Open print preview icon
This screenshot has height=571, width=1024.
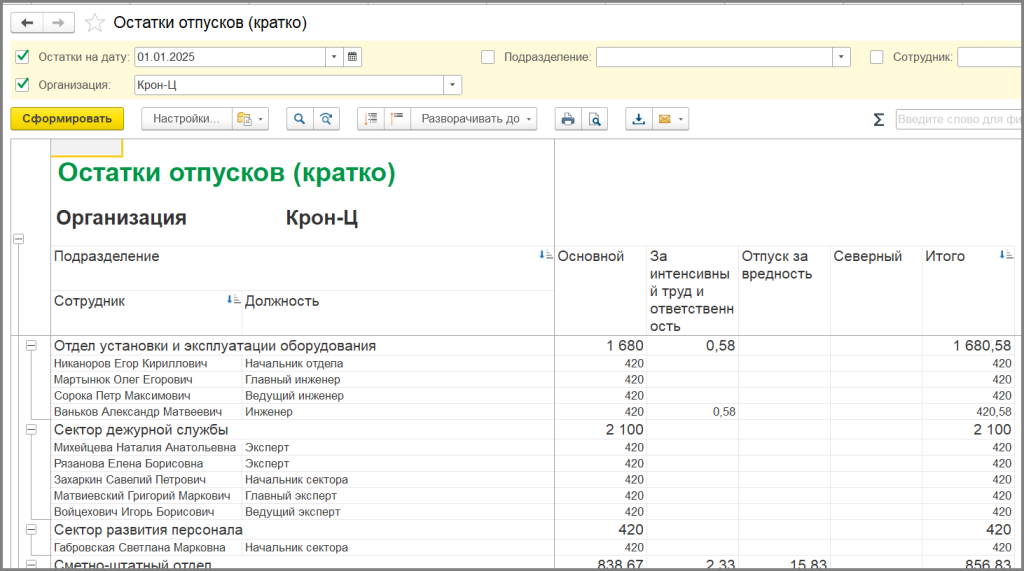(594, 119)
